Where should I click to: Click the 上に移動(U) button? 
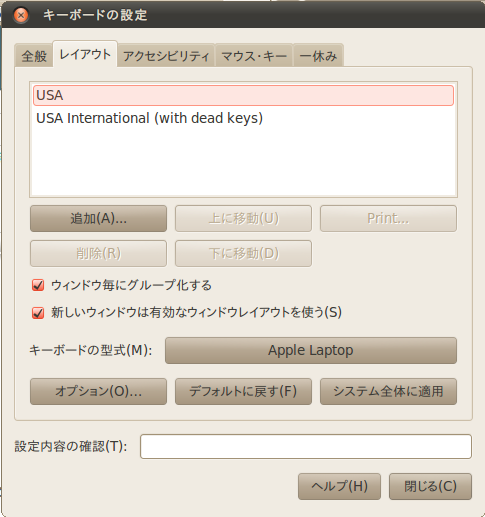(243, 219)
